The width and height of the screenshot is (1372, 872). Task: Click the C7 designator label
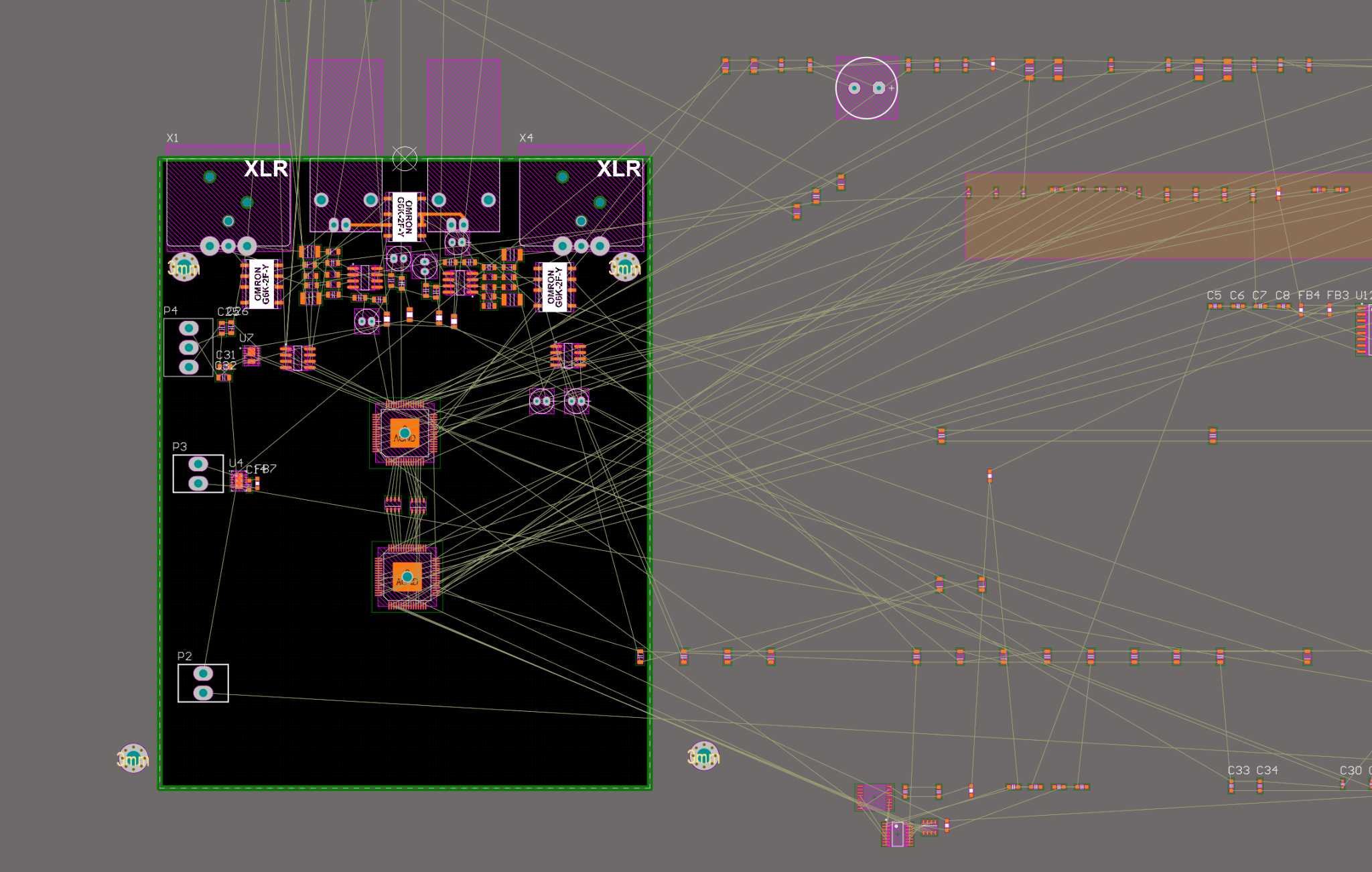point(1259,295)
